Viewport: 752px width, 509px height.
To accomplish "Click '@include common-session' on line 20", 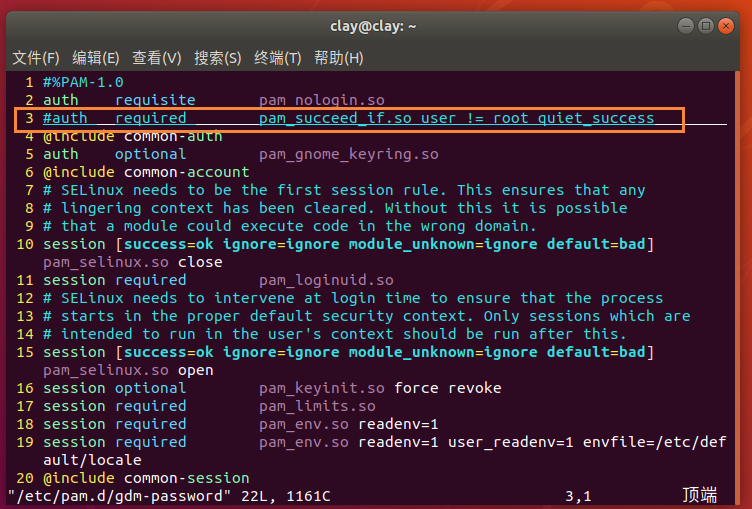I will [146, 478].
